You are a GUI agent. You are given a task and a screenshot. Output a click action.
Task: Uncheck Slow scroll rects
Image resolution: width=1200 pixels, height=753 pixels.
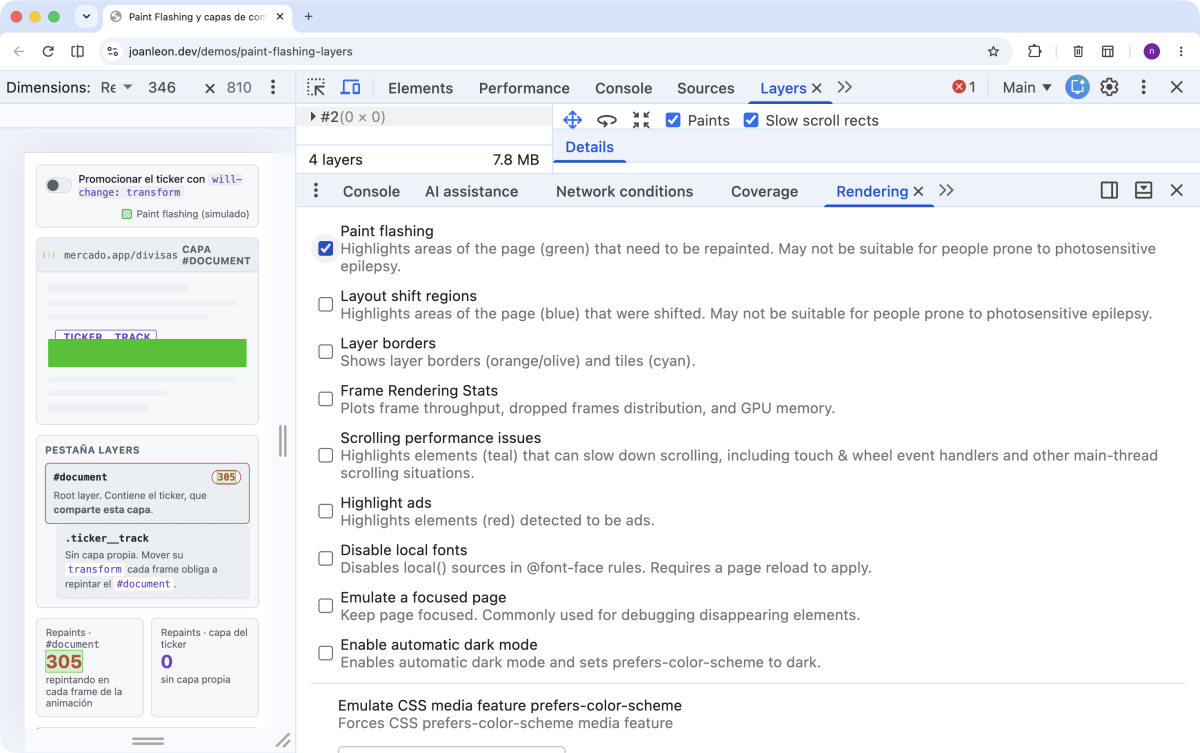coord(751,120)
